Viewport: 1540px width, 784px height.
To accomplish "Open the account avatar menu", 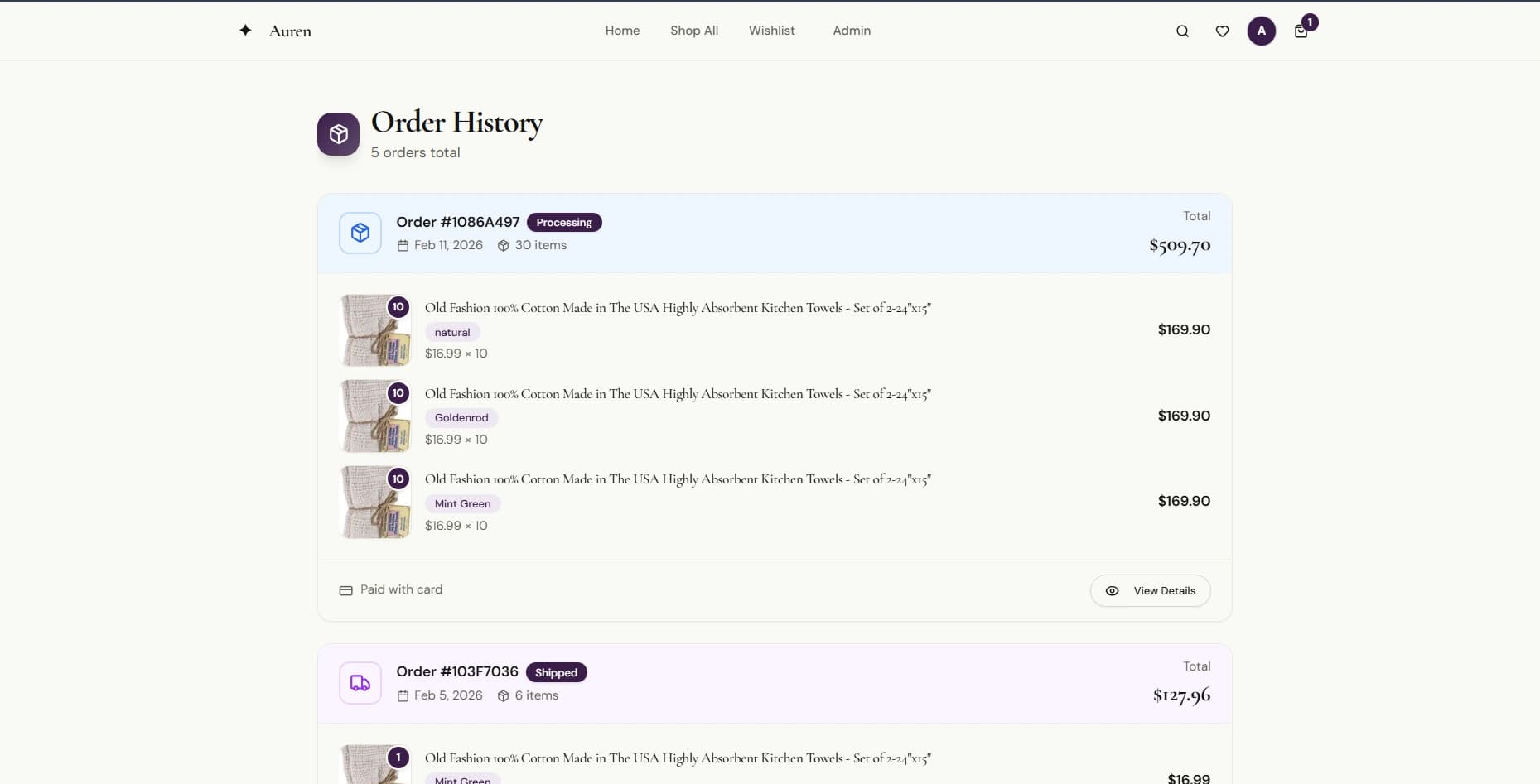I will (1261, 31).
